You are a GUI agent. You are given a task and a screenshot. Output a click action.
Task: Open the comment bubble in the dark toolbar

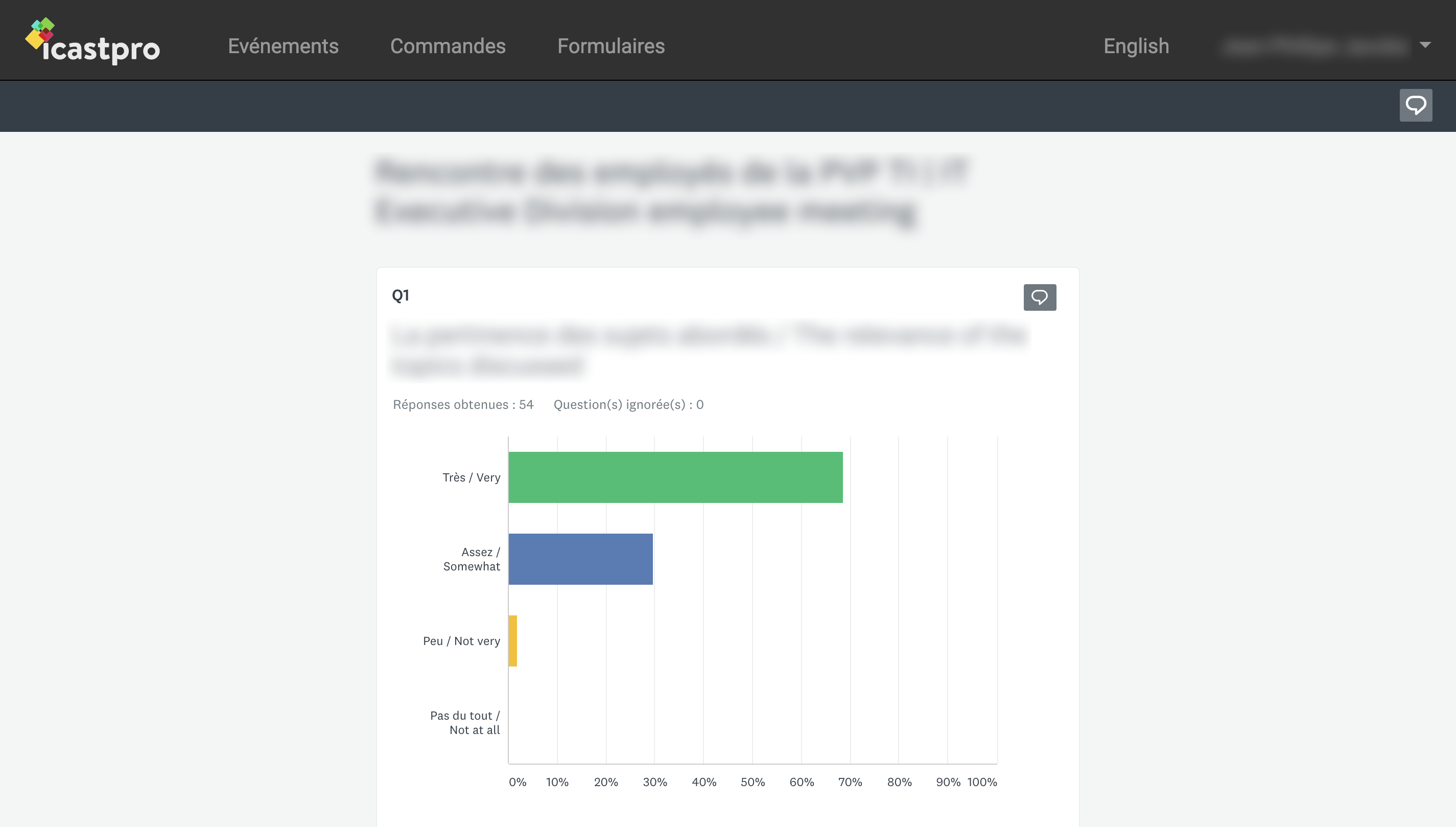point(1416,104)
